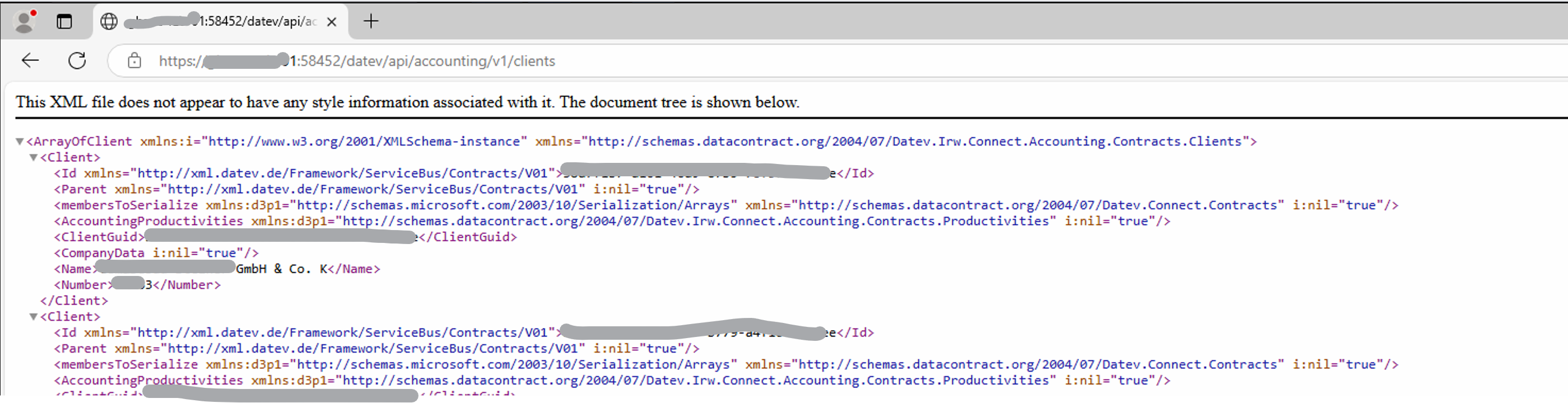This screenshot has height=403, width=1568.
Task: Collapse the ArrayOfClient root node
Action: (x=20, y=142)
